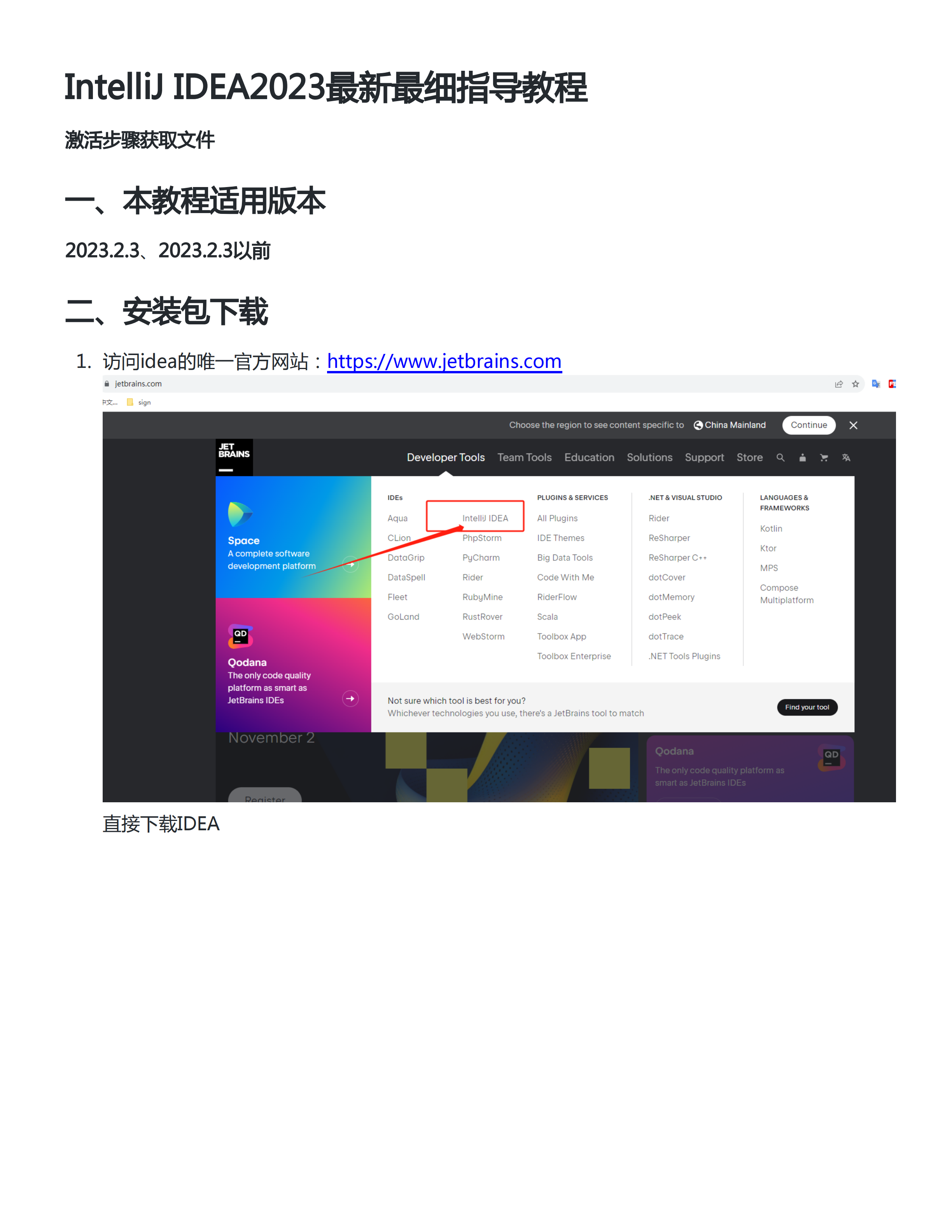The width and height of the screenshot is (952, 1232).
Task: Open the China Mainland region selector
Action: point(729,425)
